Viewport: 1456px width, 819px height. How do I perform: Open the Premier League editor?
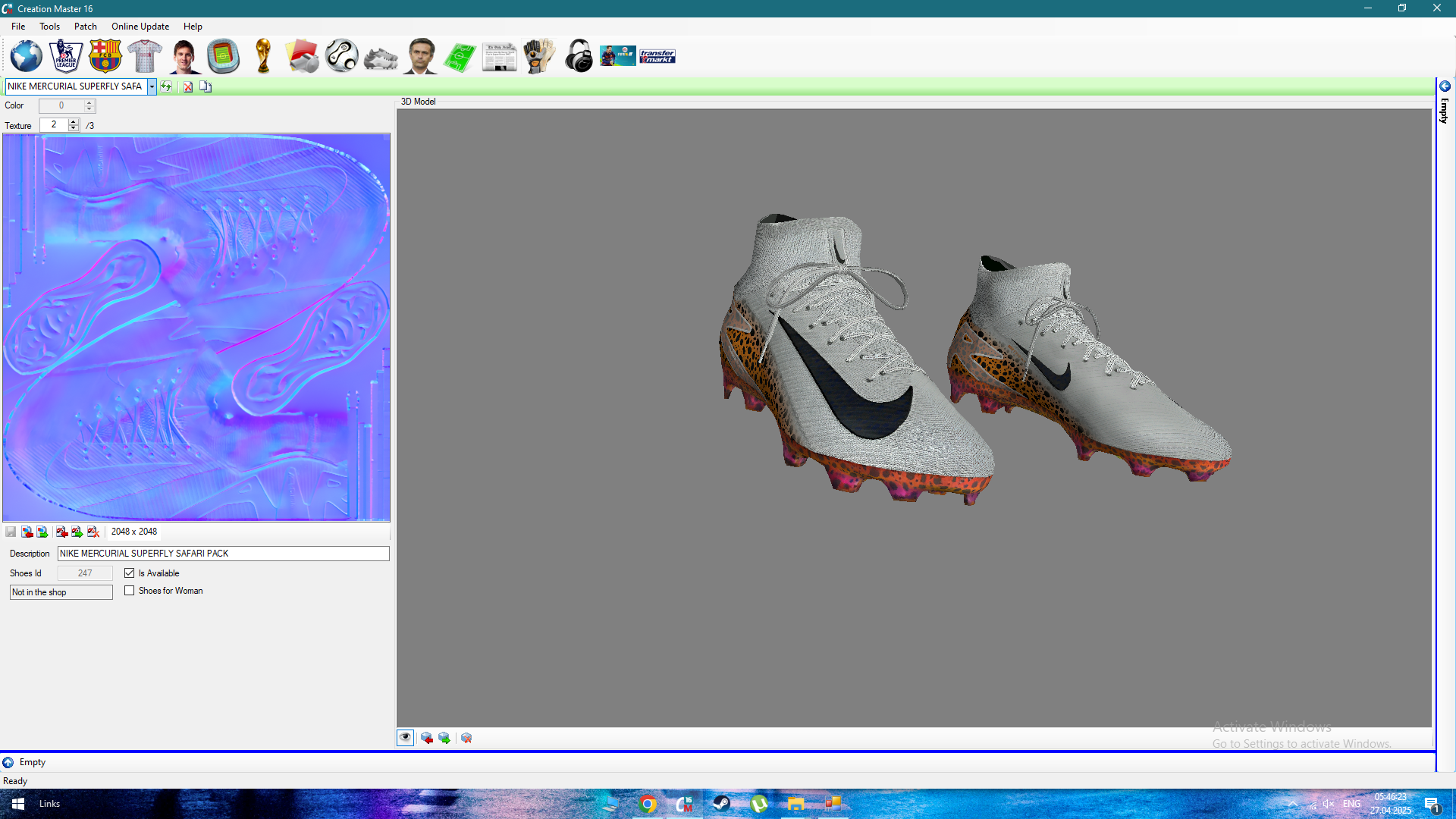(x=66, y=56)
